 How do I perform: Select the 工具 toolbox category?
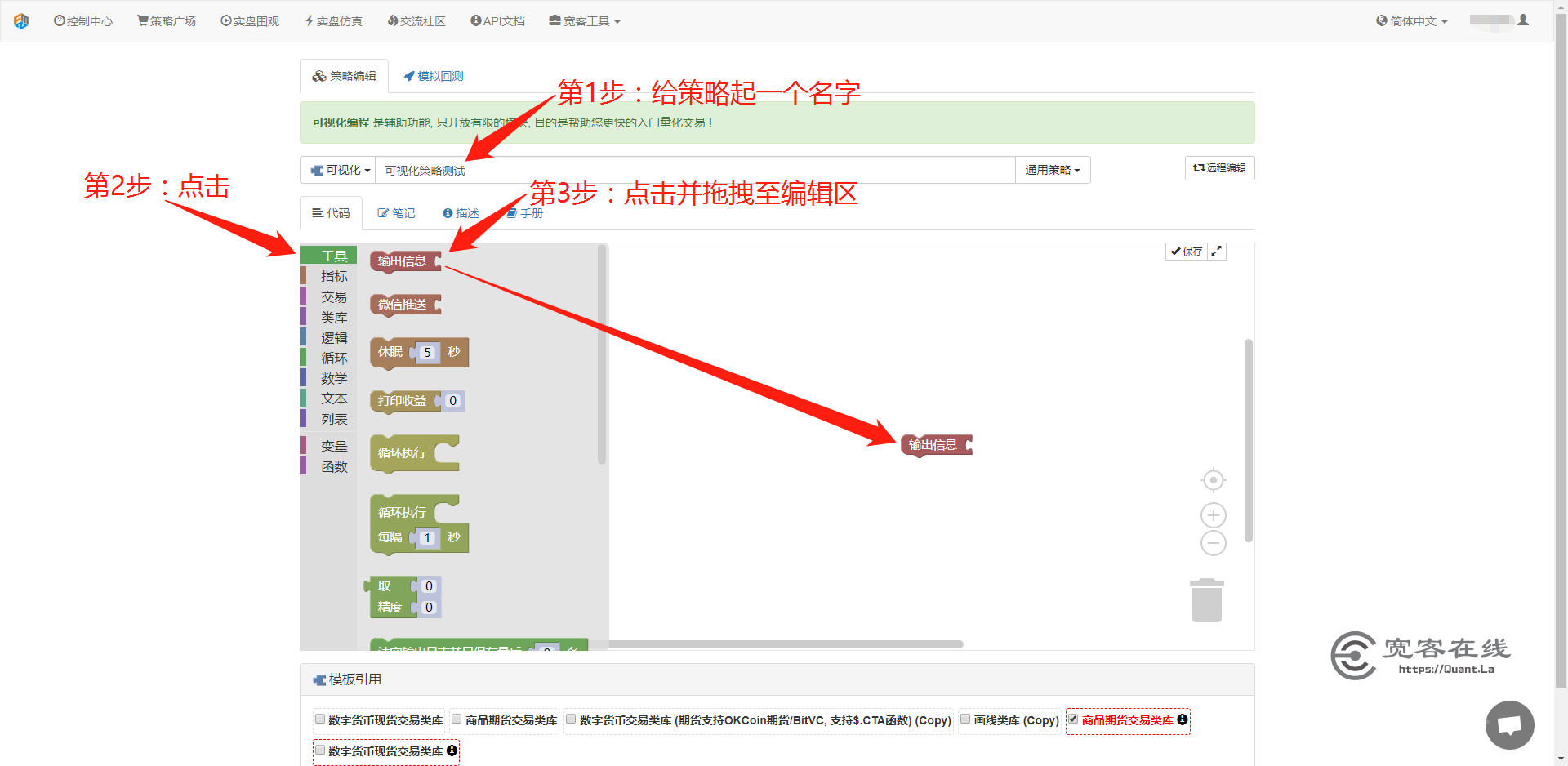(x=328, y=256)
